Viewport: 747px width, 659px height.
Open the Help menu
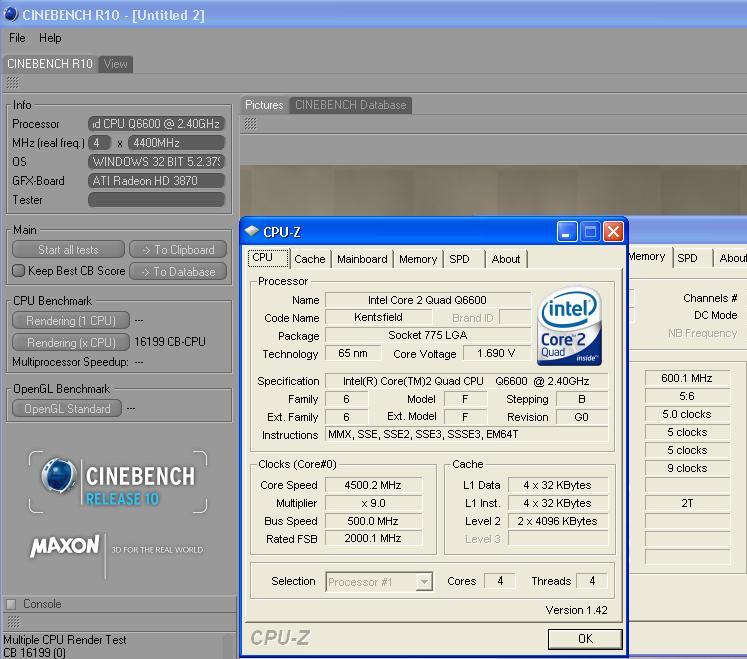point(50,38)
